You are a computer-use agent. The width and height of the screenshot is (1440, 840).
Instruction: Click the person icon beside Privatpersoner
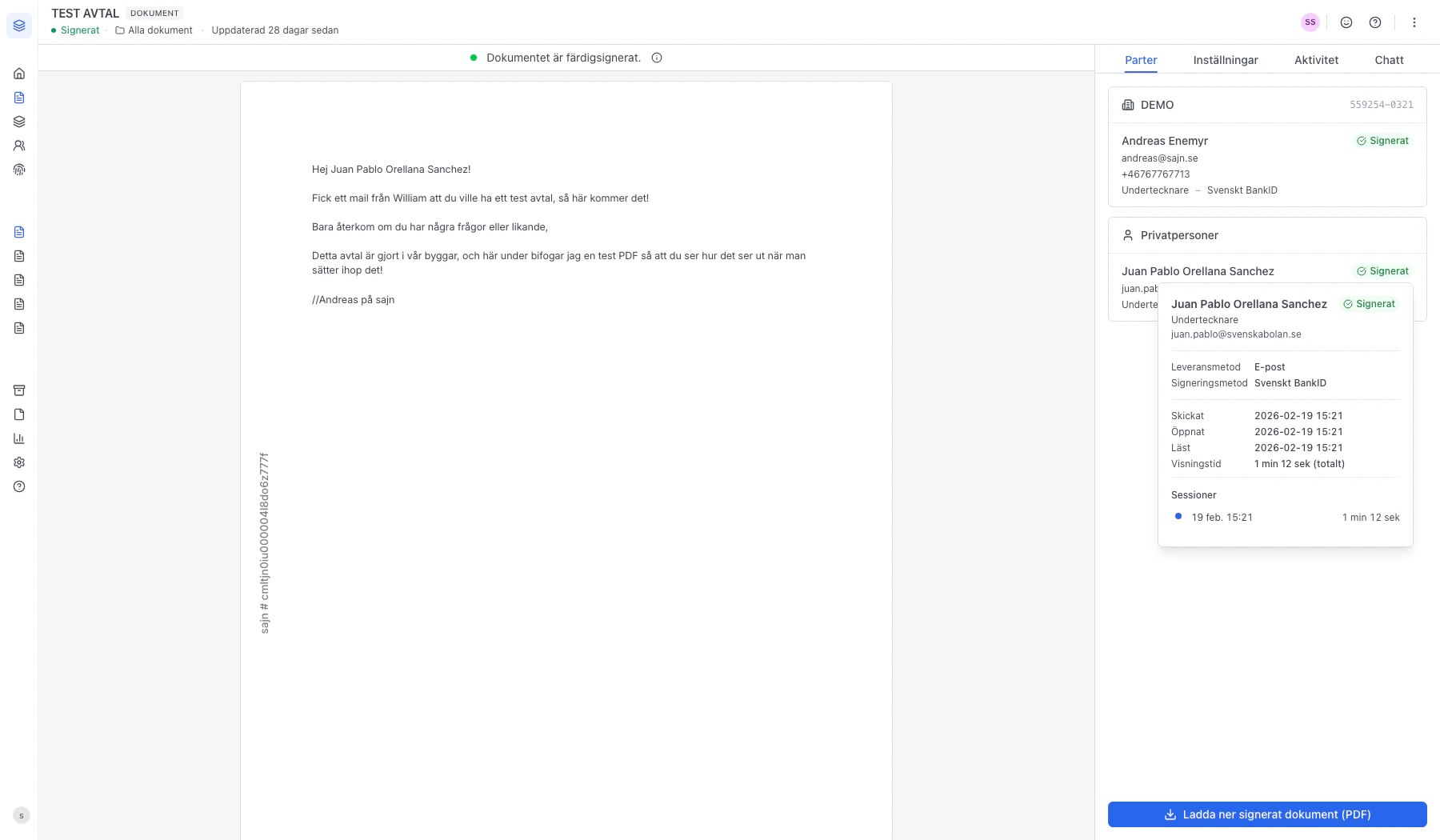pyautogui.click(x=1128, y=235)
